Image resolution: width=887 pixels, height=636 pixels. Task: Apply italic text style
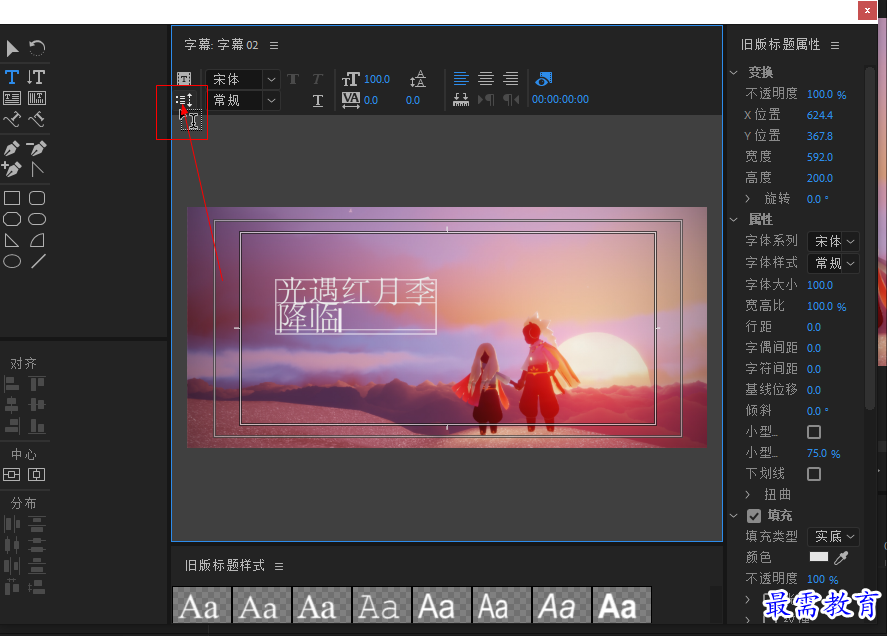click(317, 79)
